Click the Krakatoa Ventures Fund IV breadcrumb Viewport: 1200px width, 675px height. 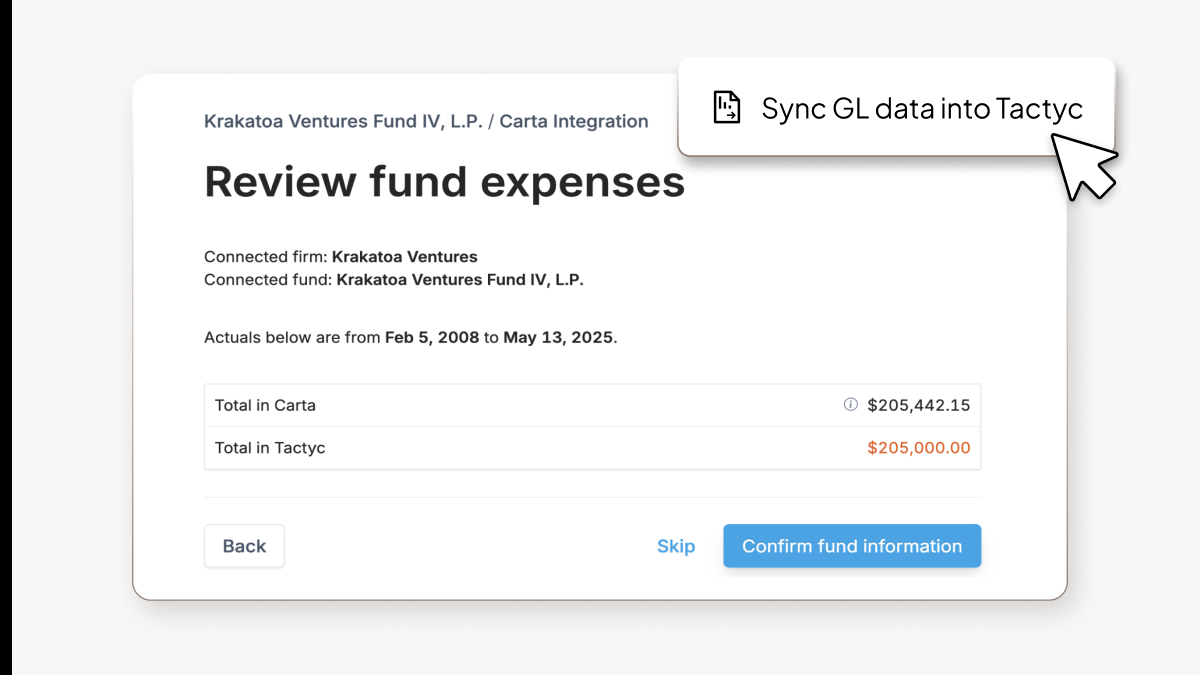point(343,122)
